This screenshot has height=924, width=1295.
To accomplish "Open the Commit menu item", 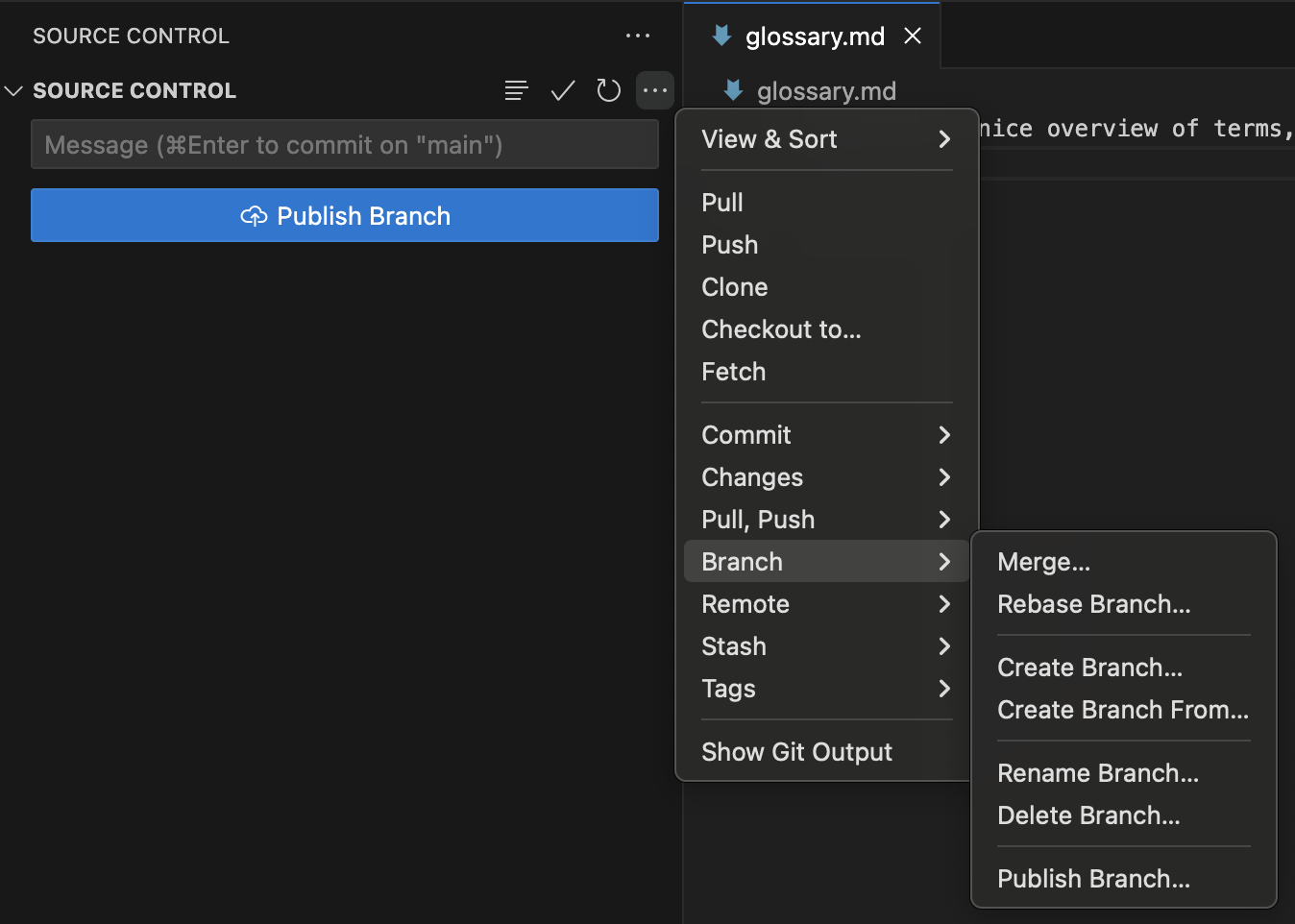I will [826, 435].
